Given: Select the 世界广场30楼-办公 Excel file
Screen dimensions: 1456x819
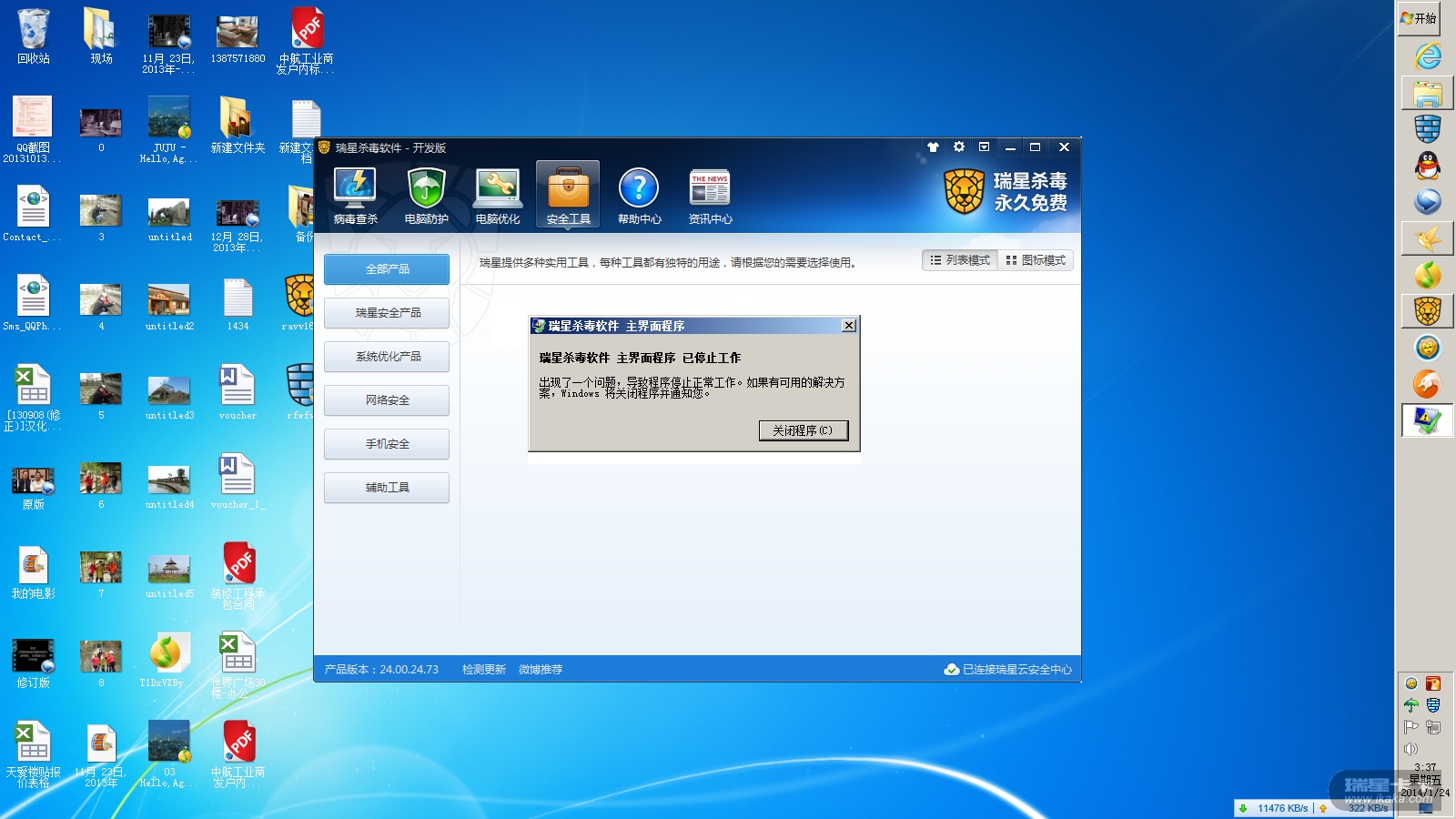Looking at the screenshot, I should (238, 666).
